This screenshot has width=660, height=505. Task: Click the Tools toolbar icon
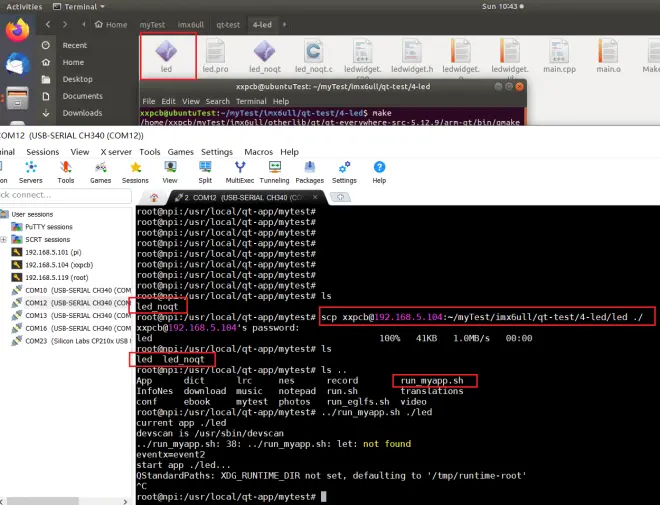(66, 173)
